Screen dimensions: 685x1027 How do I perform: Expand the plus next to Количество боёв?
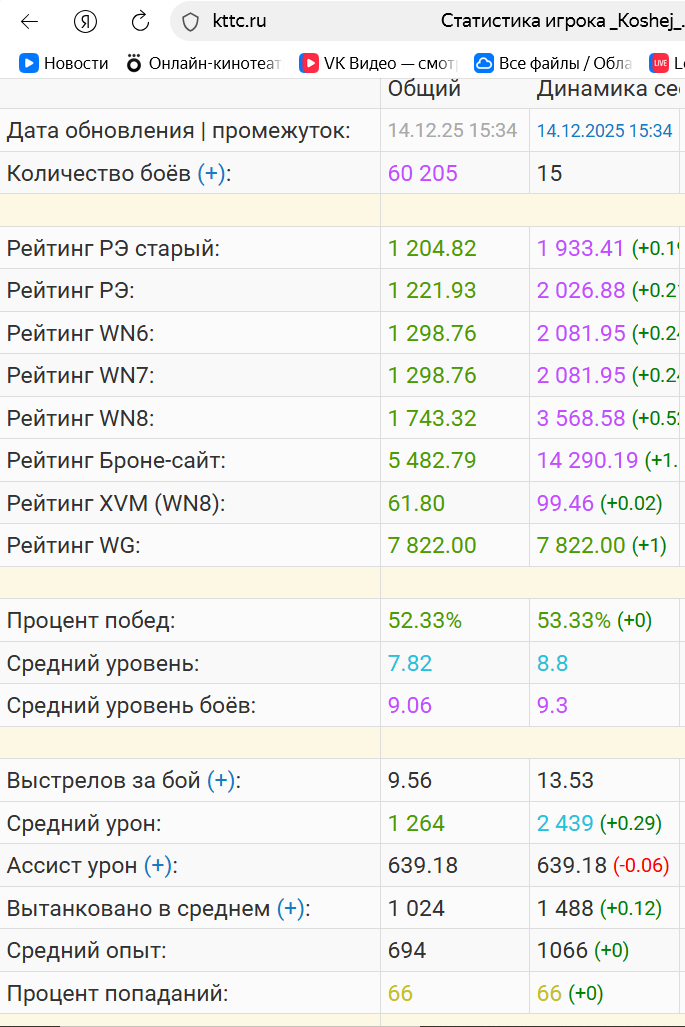[213, 173]
